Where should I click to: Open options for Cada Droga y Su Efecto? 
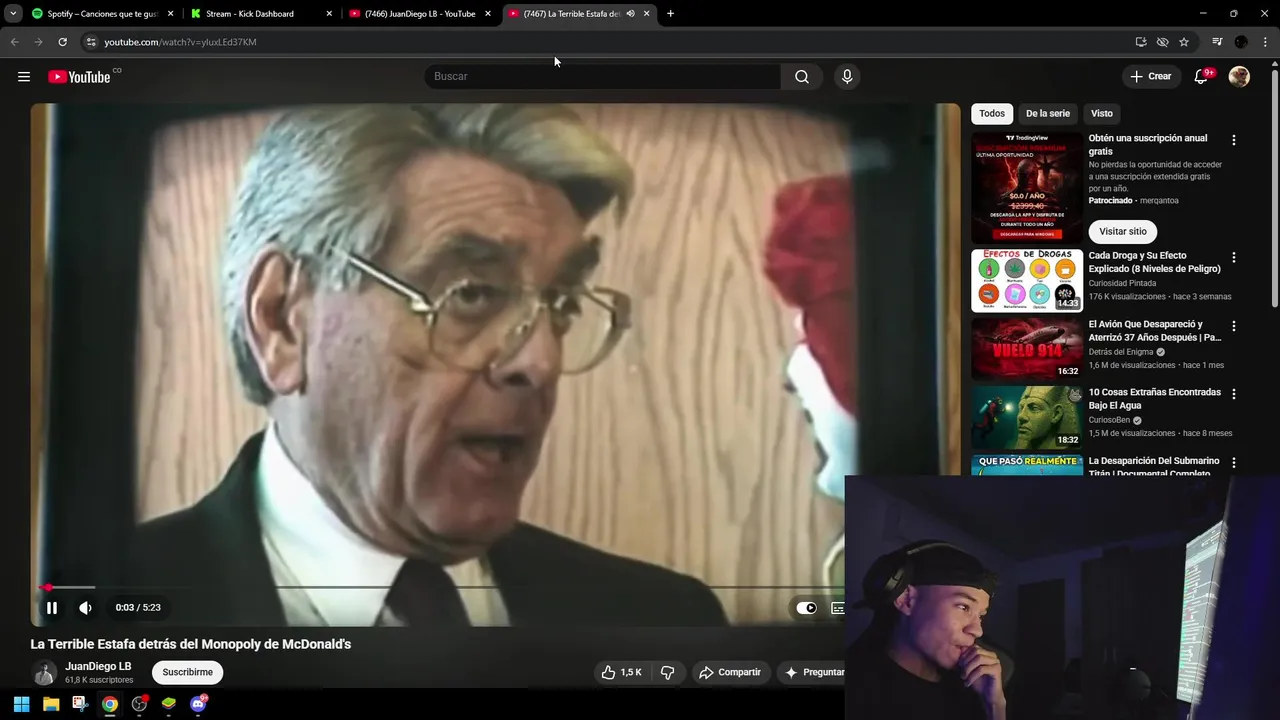click(1233, 257)
